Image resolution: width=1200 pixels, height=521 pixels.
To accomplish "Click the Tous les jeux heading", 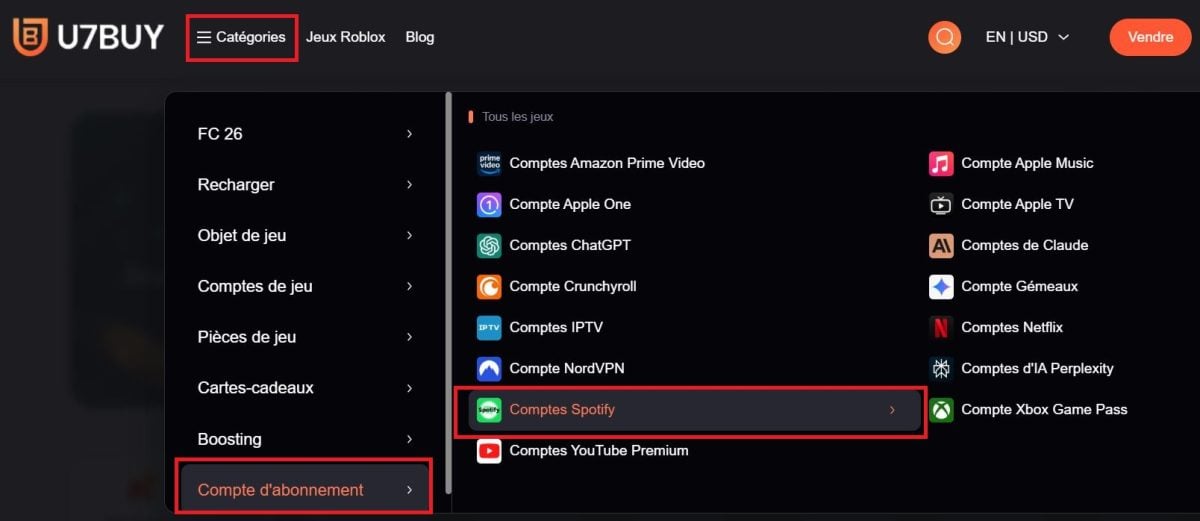I will pos(518,117).
